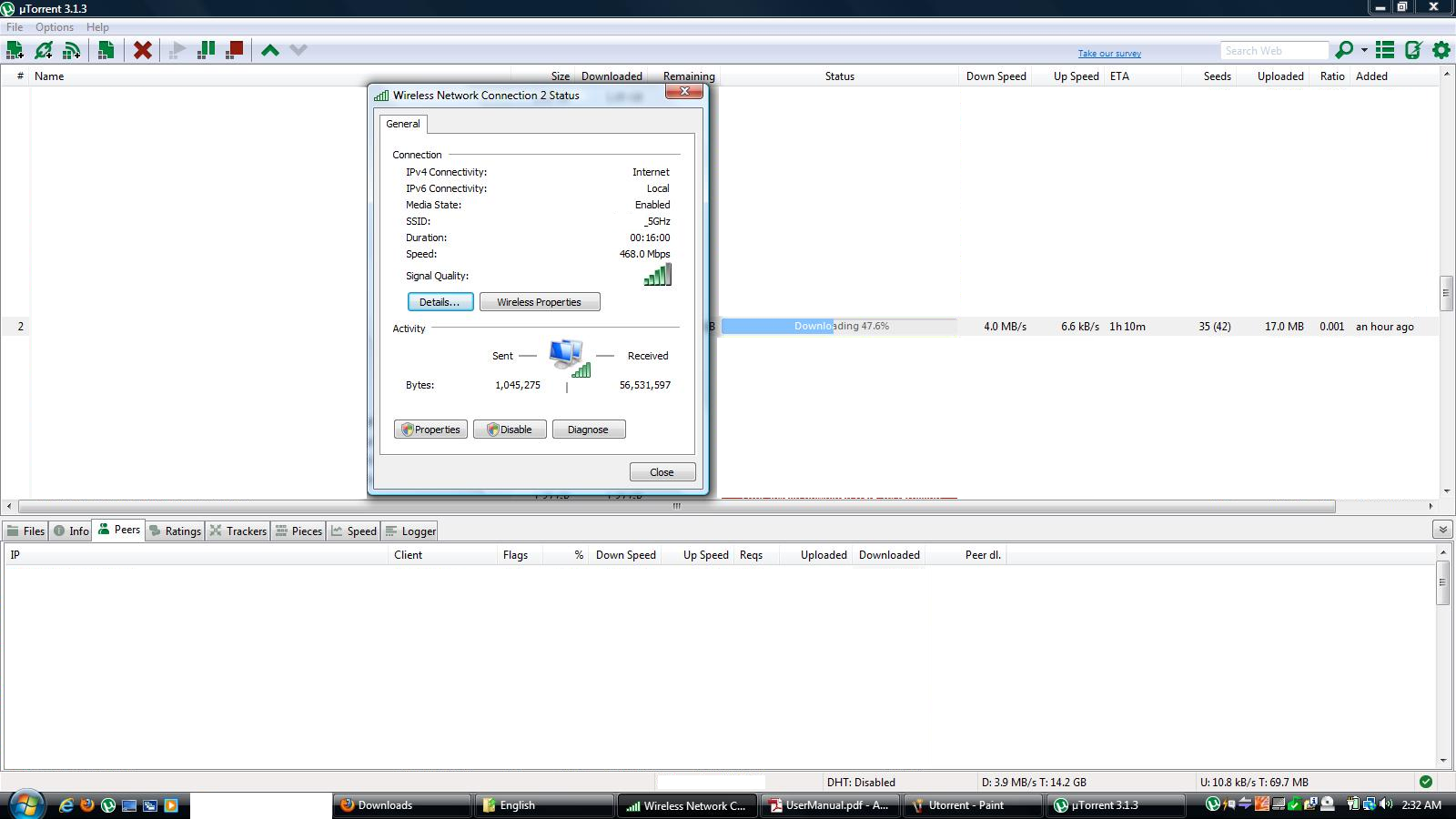Image resolution: width=1456 pixels, height=819 pixels.
Task: Switch to the Trackers tab
Action: (238, 531)
